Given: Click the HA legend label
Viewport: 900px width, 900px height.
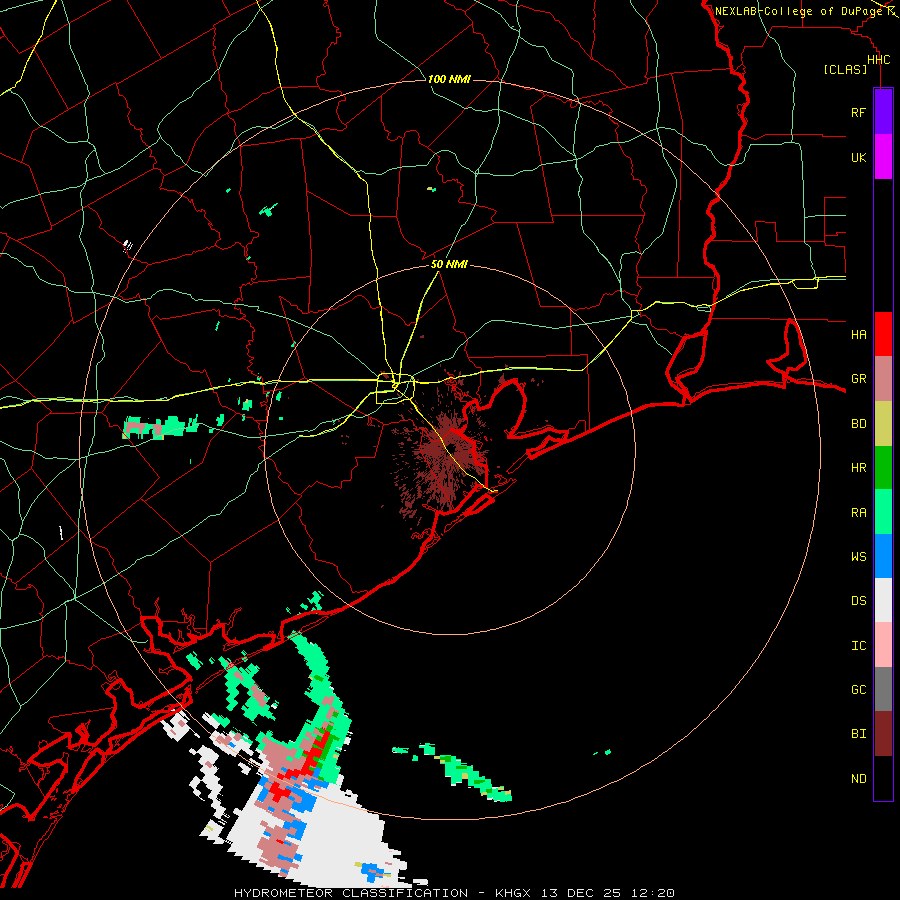Looking at the screenshot, I should click(858, 335).
